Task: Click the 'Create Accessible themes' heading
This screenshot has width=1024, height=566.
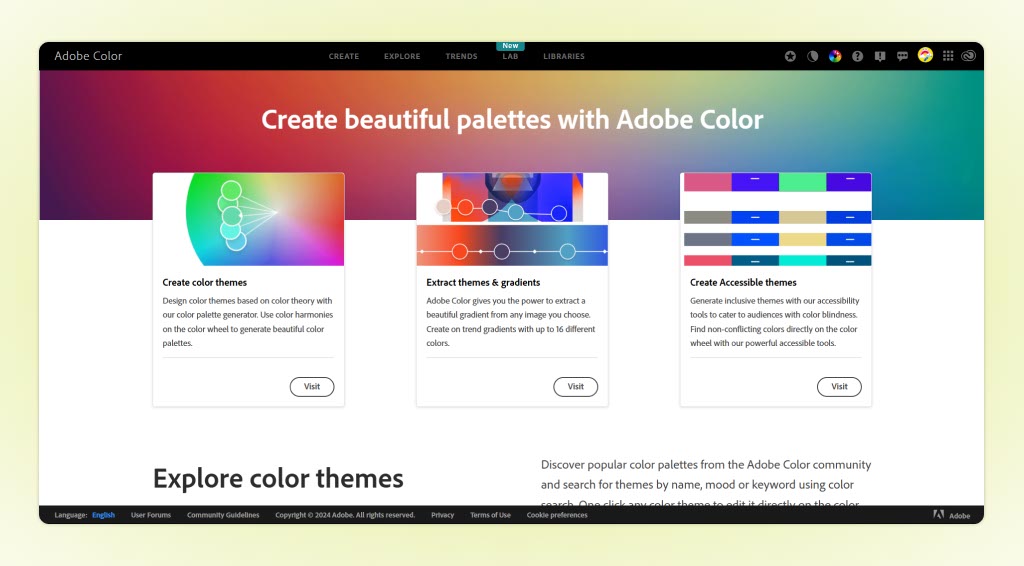Action: (x=743, y=283)
